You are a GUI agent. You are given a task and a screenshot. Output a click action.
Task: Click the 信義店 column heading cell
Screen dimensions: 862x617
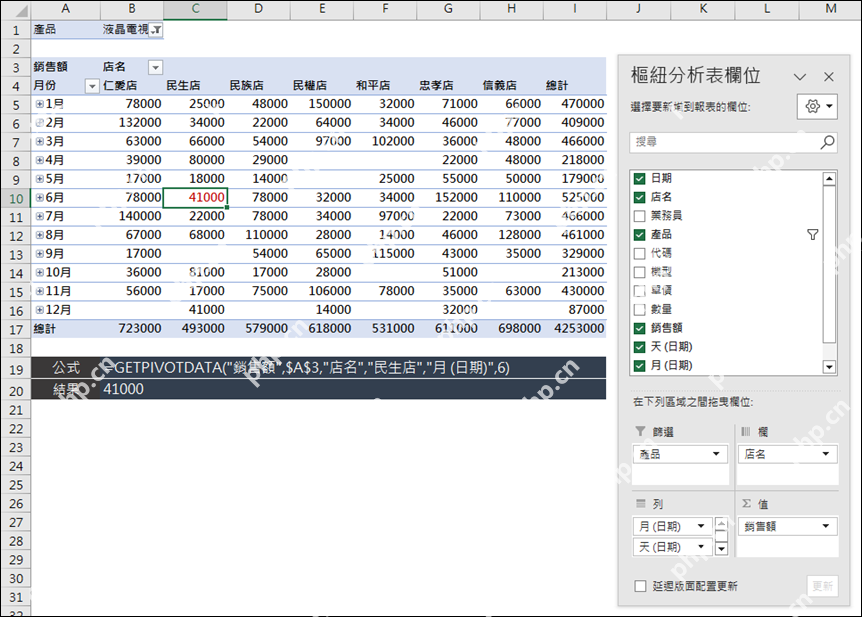point(511,86)
